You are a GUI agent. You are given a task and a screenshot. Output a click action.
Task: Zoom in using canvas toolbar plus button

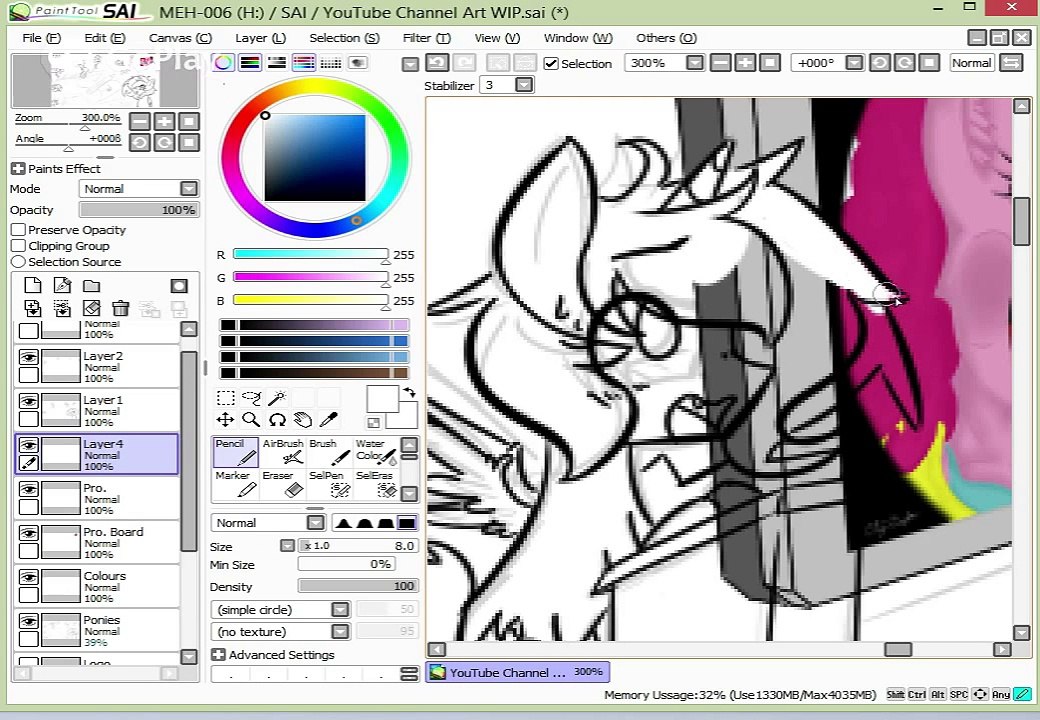click(745, 63)
